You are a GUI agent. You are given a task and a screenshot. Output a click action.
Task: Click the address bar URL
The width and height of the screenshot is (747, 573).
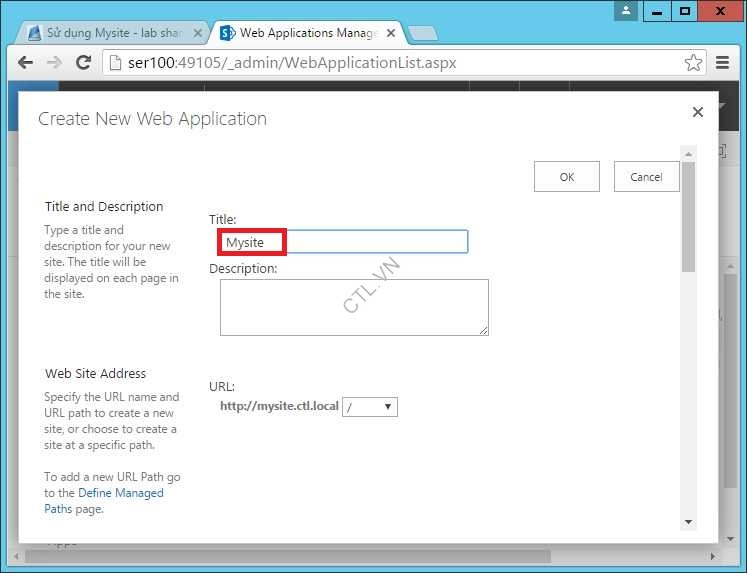pos(292,62)
